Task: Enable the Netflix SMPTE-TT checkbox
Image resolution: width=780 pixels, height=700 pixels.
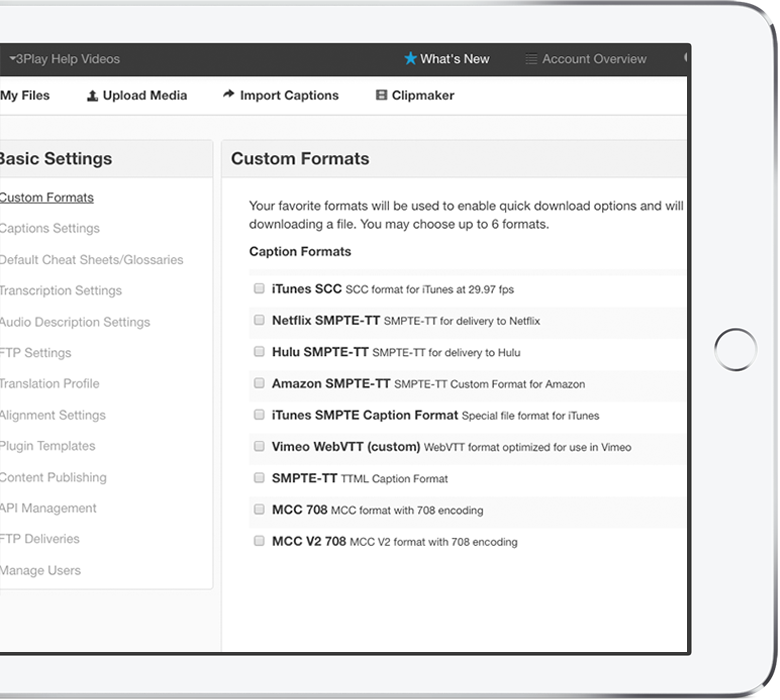Action: (x=259, y=320)
